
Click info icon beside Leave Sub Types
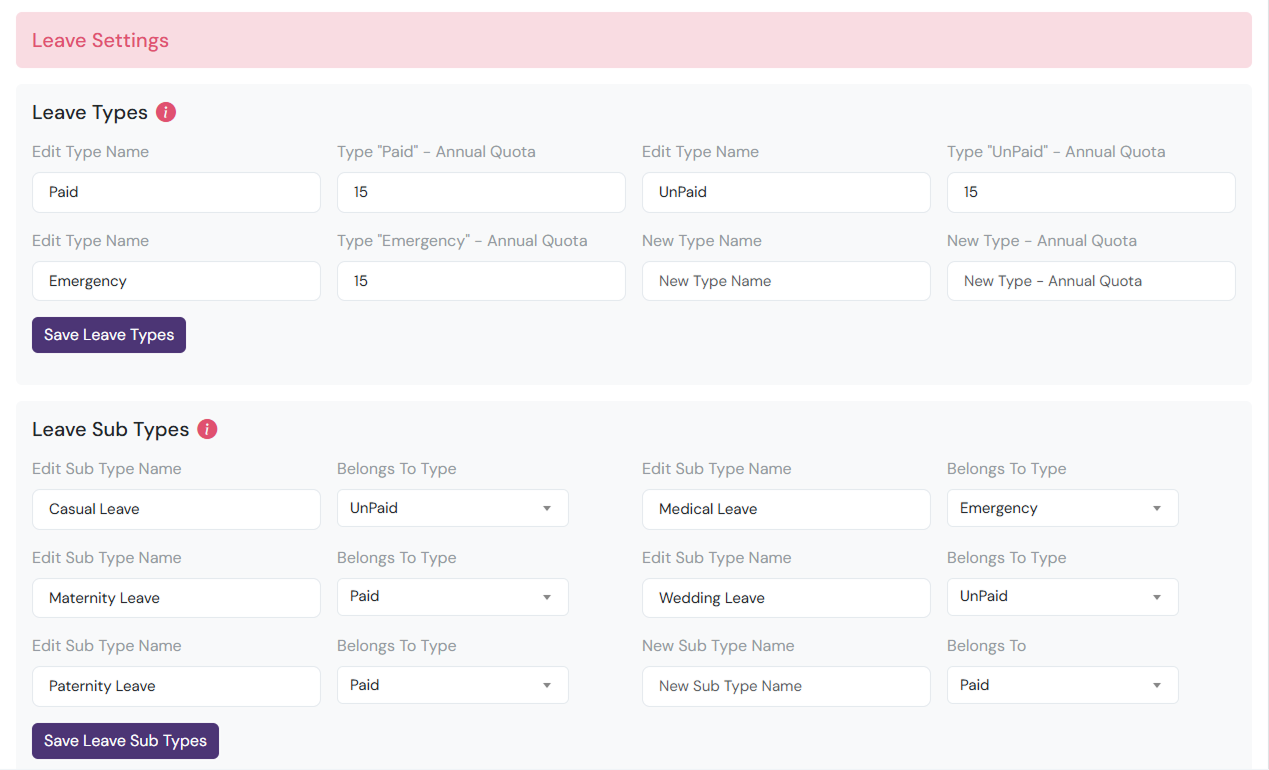click(x=207, y=429)
